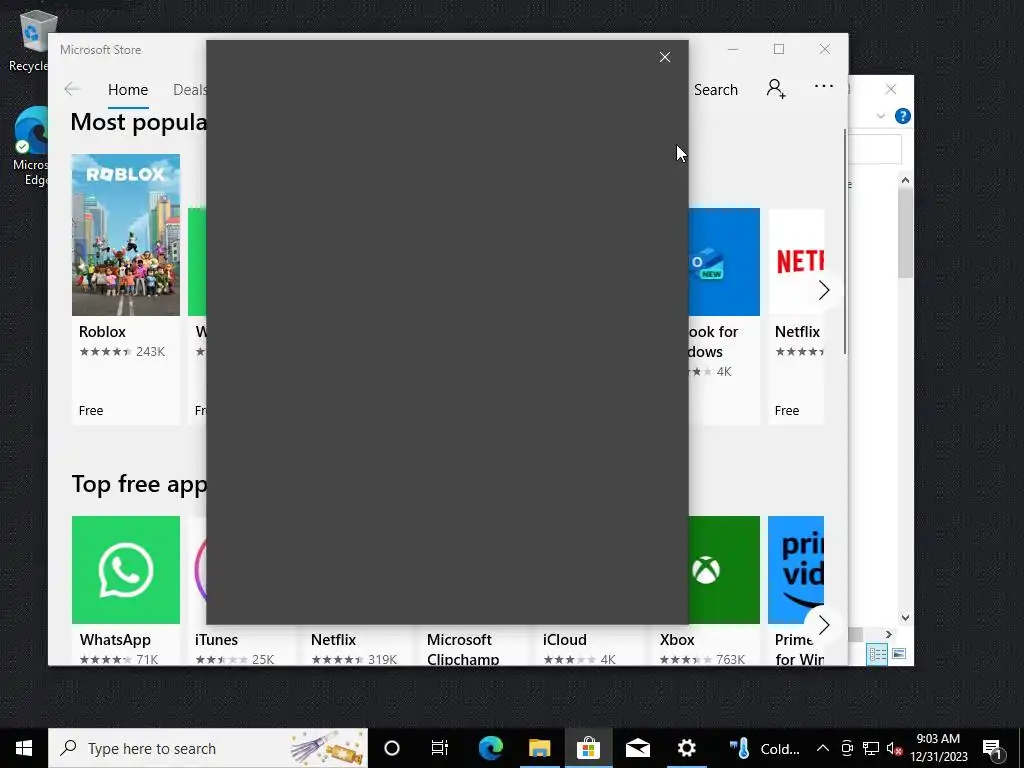This screenshot has height=768, width=1024.
Task: Click the Microsoft Store taskbar icon
Action: tap(588, 748)
